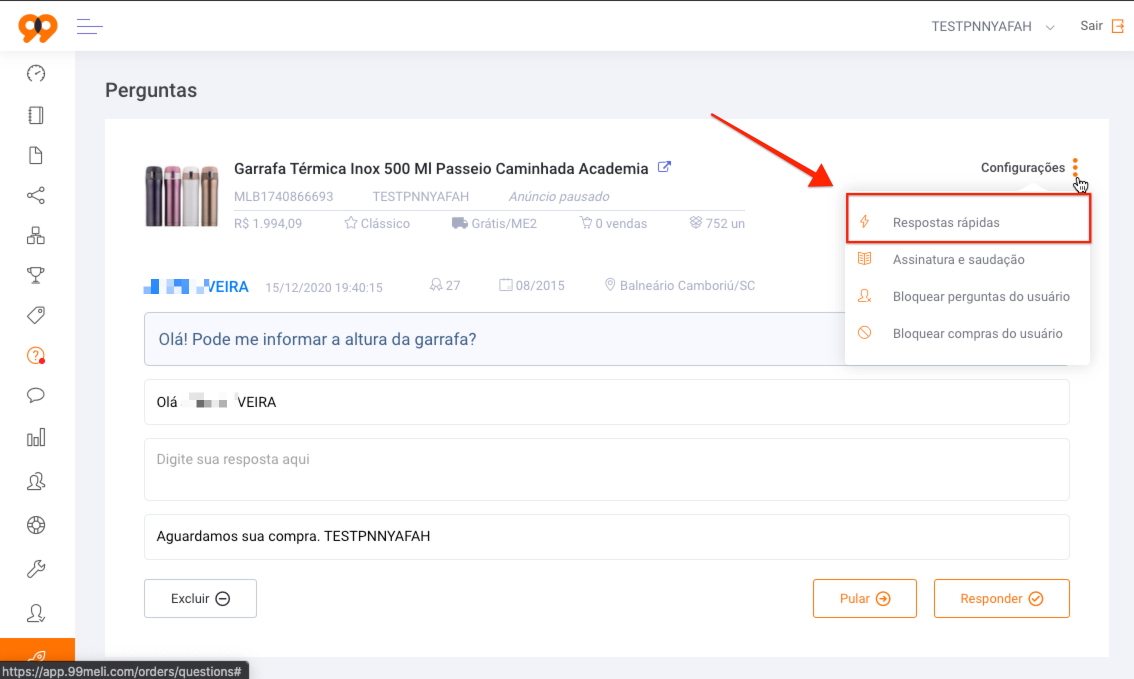This screenshot has height=679, width=1134.
Task: Click the Perguntas page heading
Action: 151,90
